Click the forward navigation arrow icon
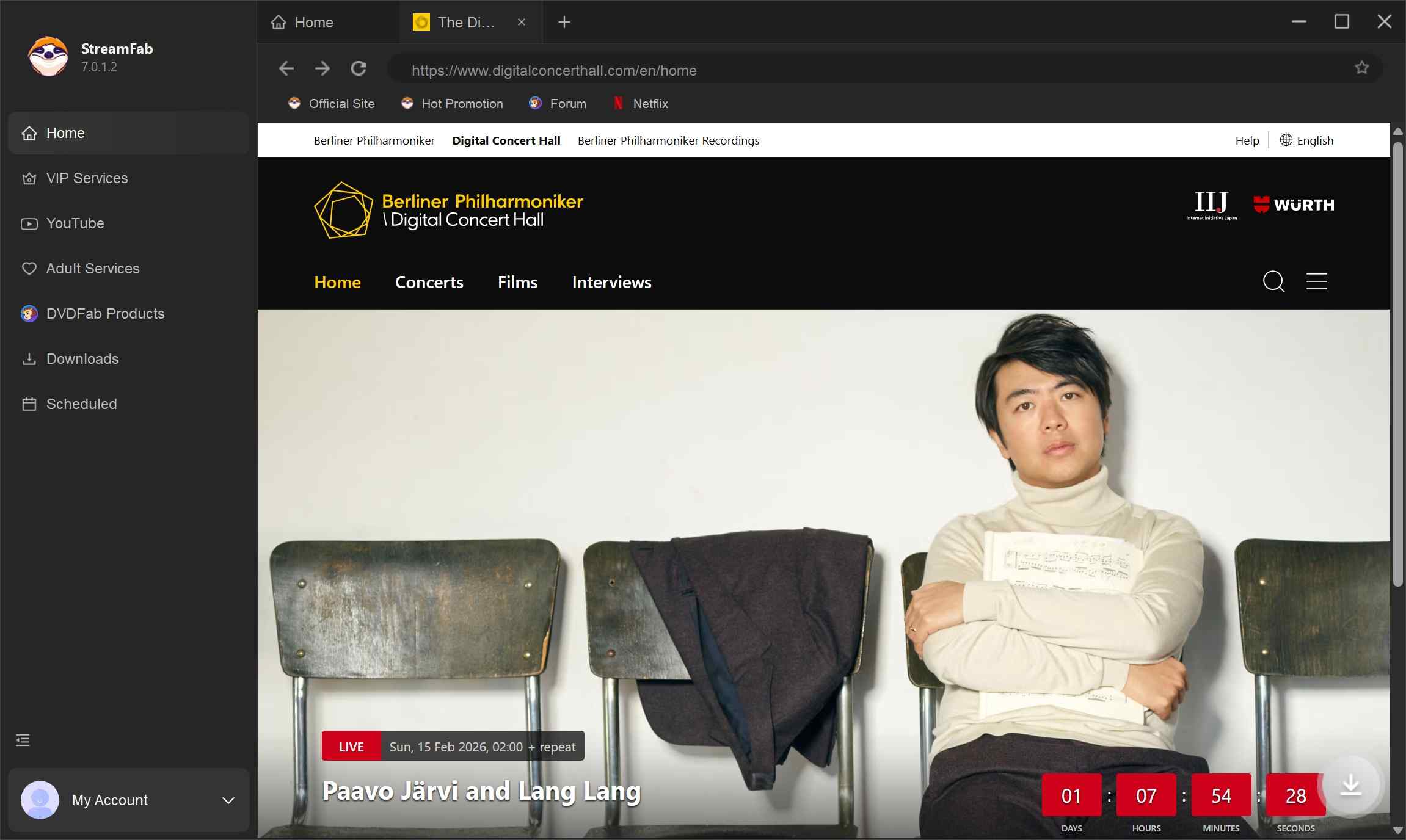Viewport: 1406px width, 840px height. [x=322, y=68]
